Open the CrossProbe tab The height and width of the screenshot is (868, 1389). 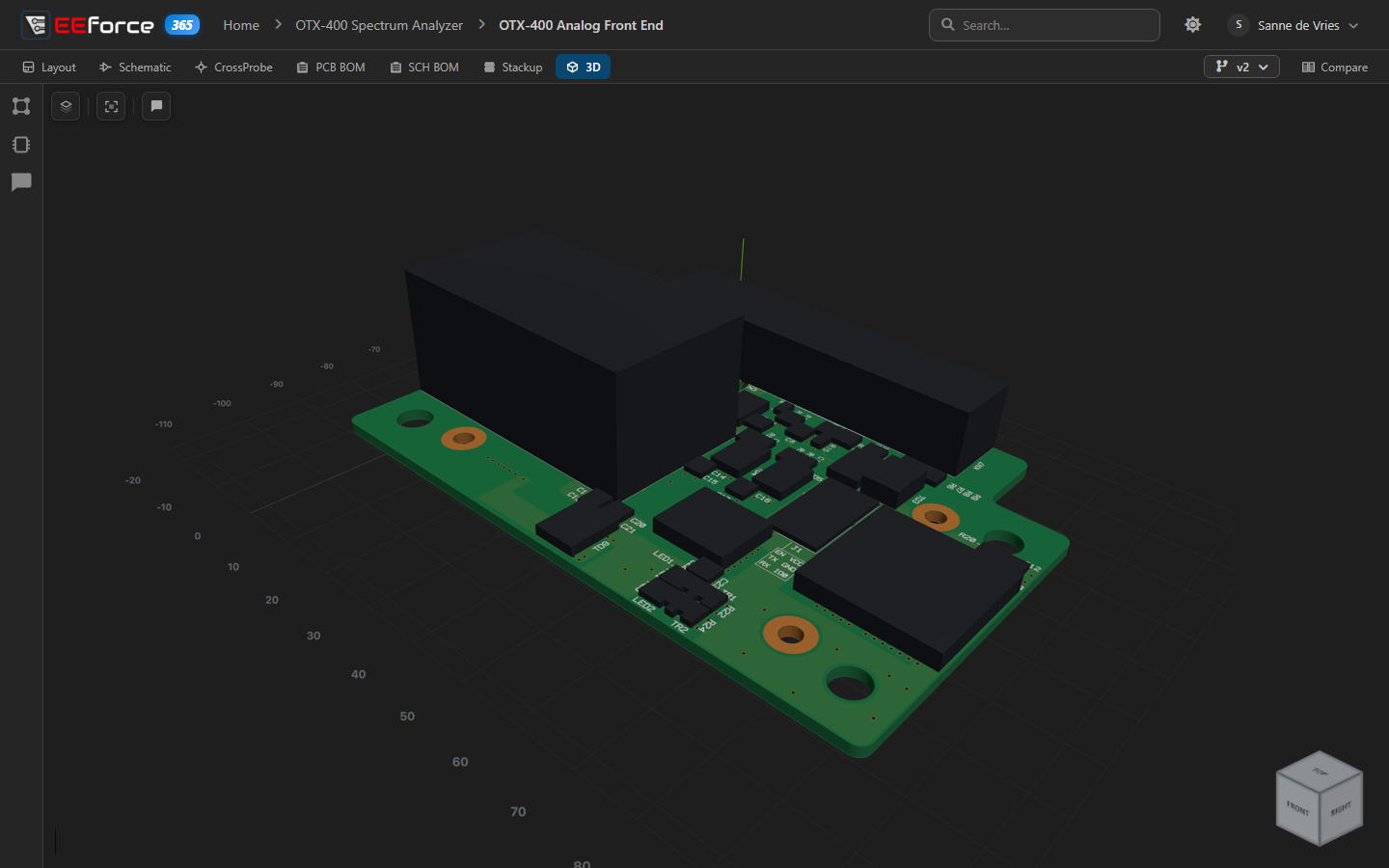[233, 67]
